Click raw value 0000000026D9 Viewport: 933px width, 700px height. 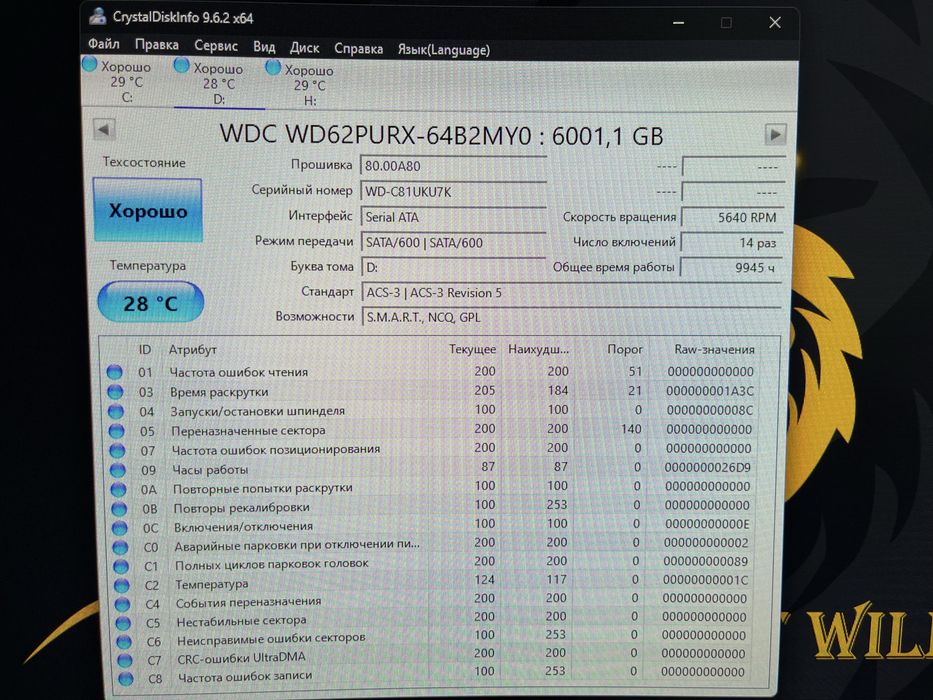click(x=707, y=467)
